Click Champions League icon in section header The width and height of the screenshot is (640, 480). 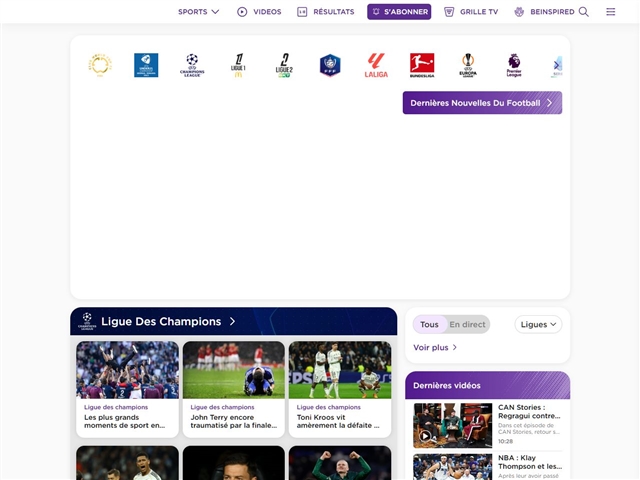click(87, 321)
